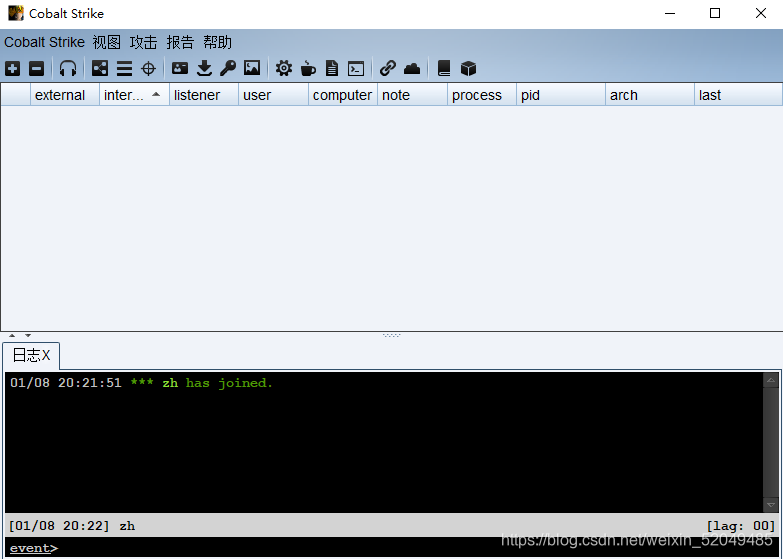The image size is (783, 559).
Task: Sort by listener column header
Action: point(204,95)
